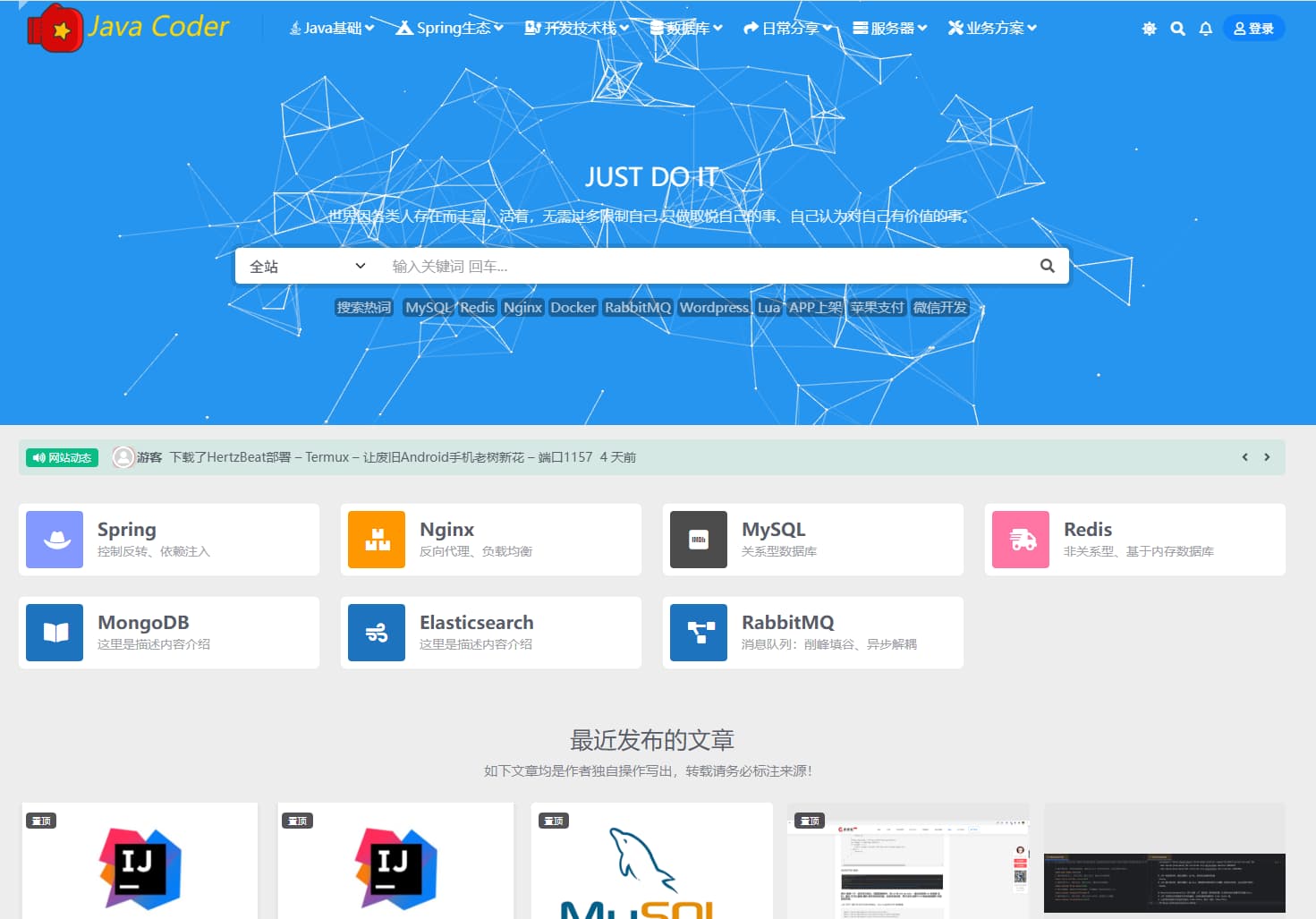This screenshot has width=1316, height=919.
Task: Toggle the dark mode gear icon
Action: coord(1149,28)
